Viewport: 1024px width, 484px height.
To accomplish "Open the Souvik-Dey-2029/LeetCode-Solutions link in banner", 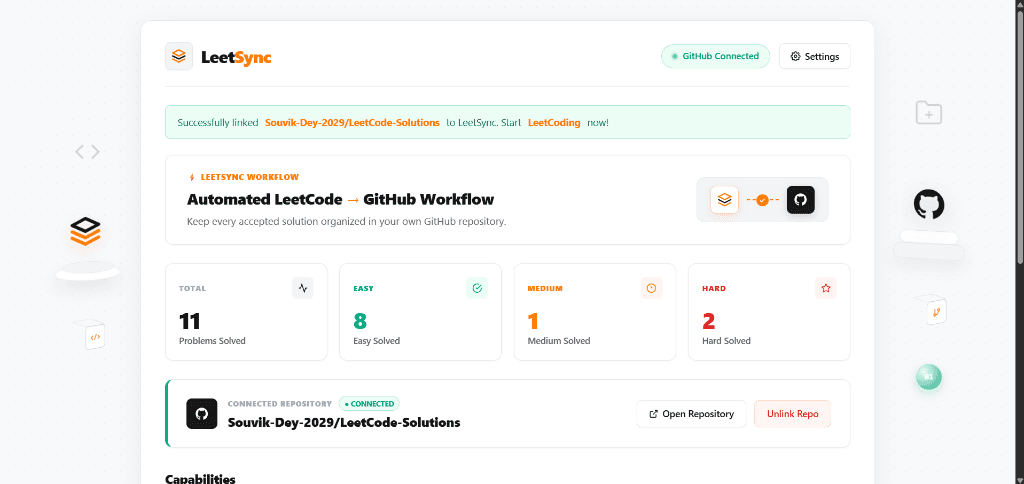I will pyautogui.click(x=352, y=122).
